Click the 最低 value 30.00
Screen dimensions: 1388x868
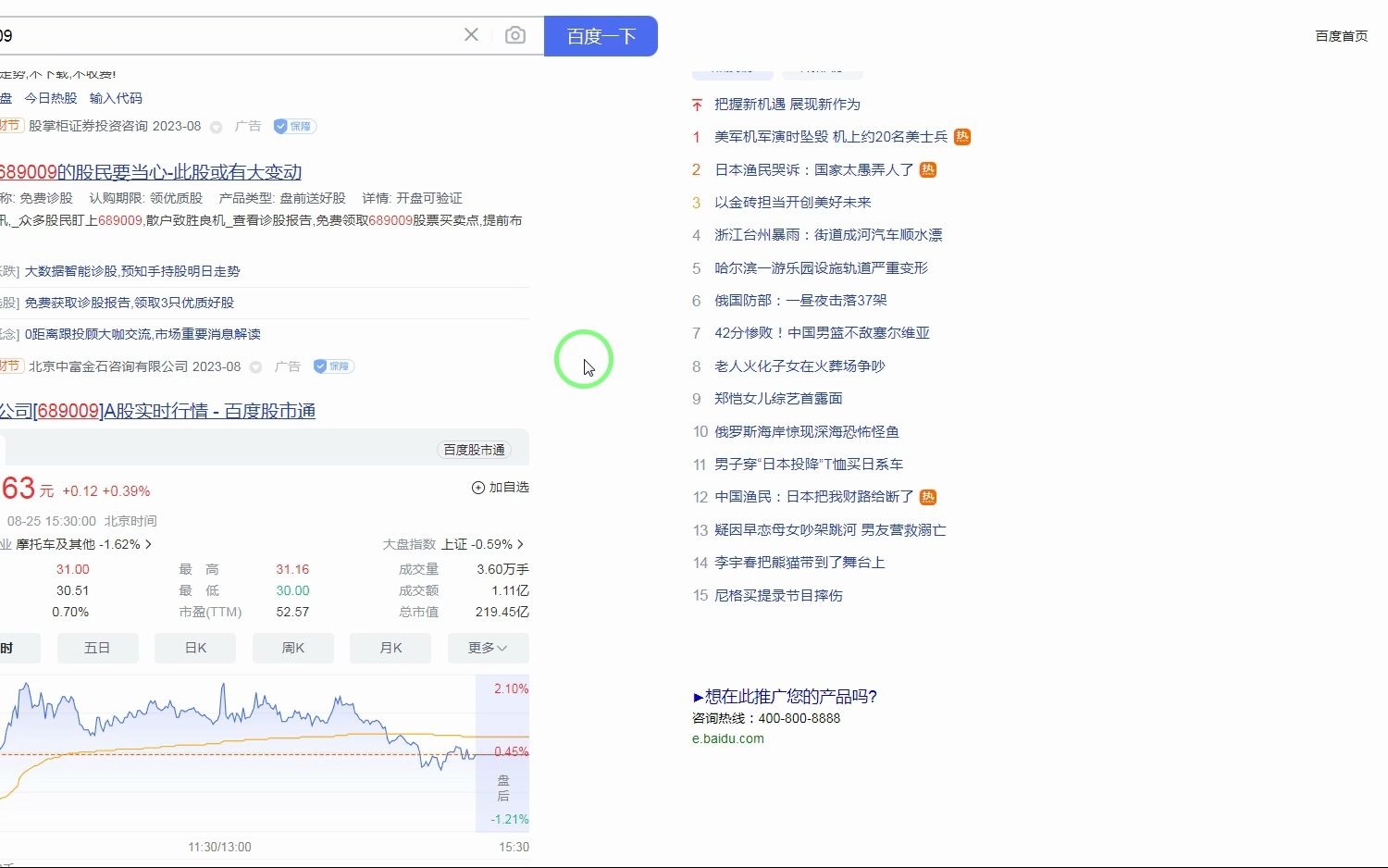click(292, 591)
